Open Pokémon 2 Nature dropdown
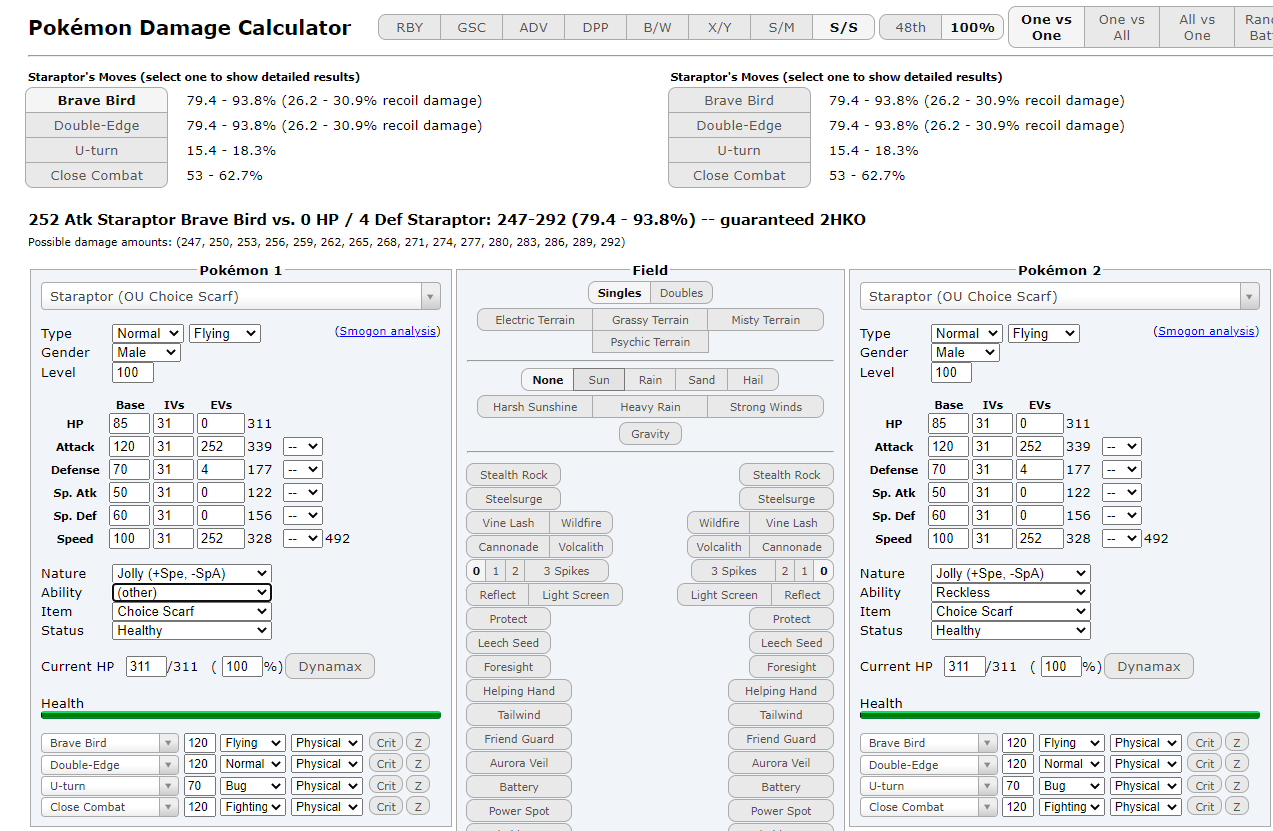Screen dimensions: 1273x831 tap(1011, 573)
